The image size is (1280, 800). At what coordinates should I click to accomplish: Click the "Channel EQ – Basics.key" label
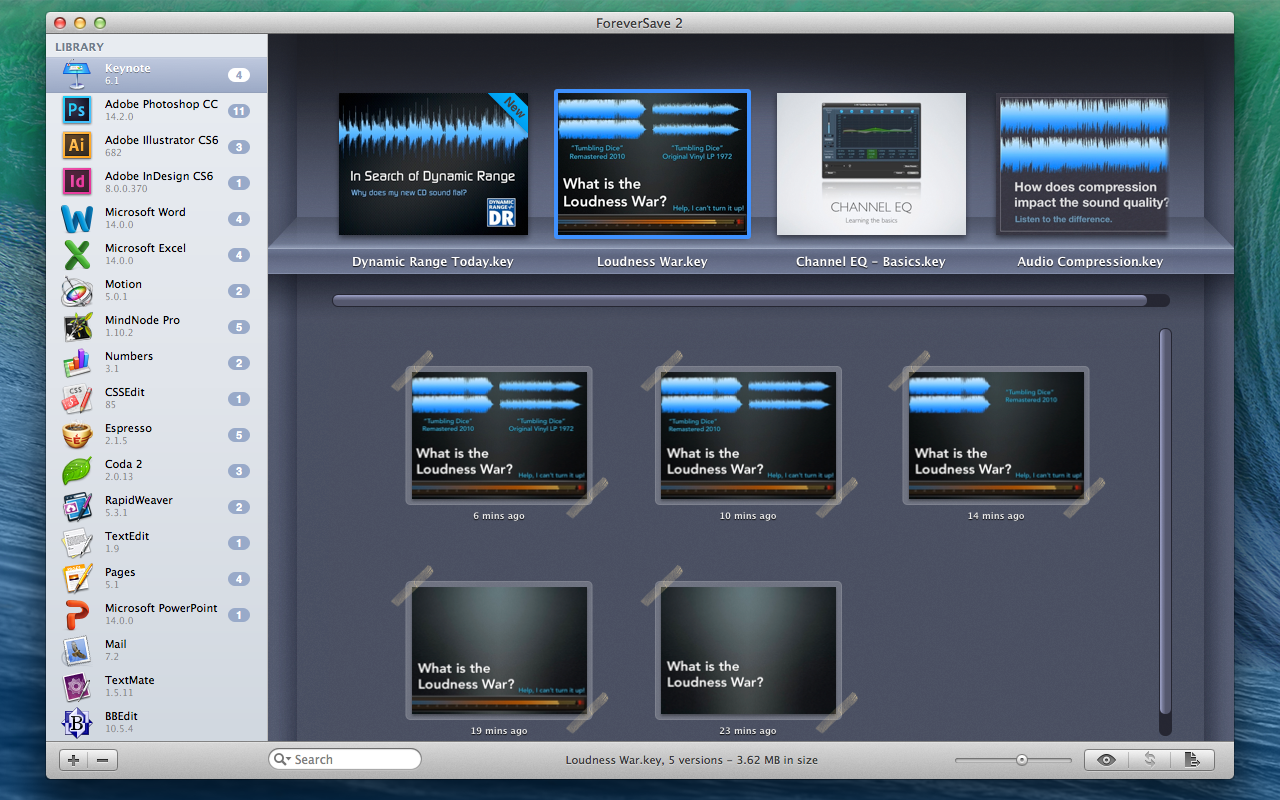click(870, 262)
